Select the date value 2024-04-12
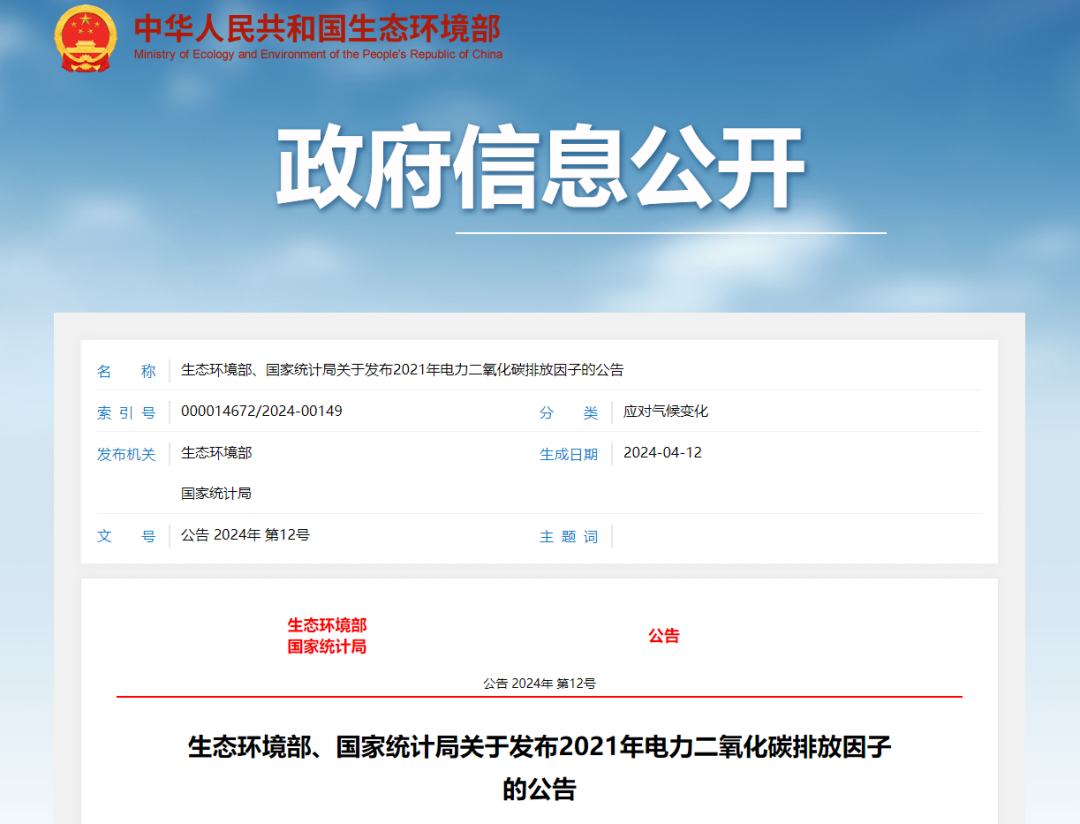The image size is (1080, 824). [663, 453]
